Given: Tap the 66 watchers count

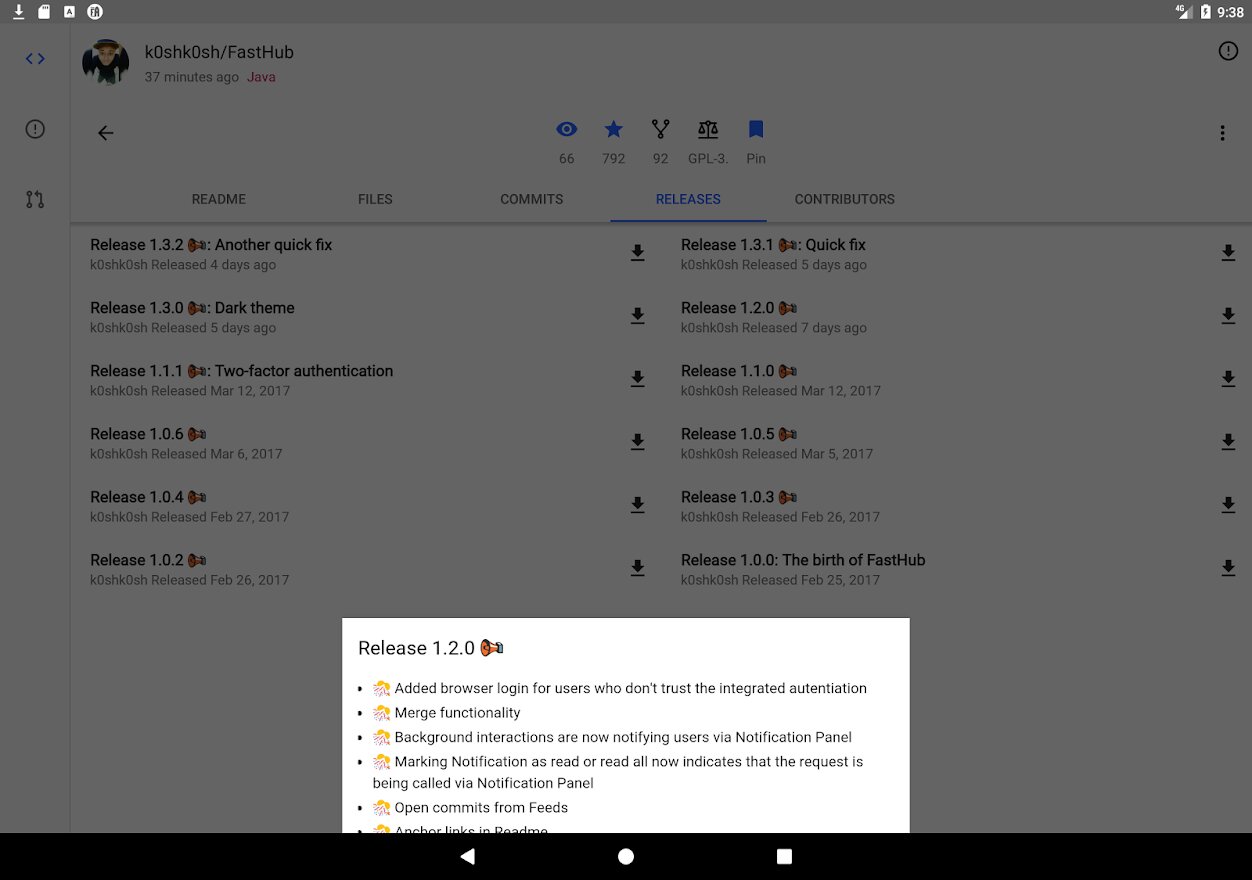Looking at the screenshot, I should (x=567, y=159).
